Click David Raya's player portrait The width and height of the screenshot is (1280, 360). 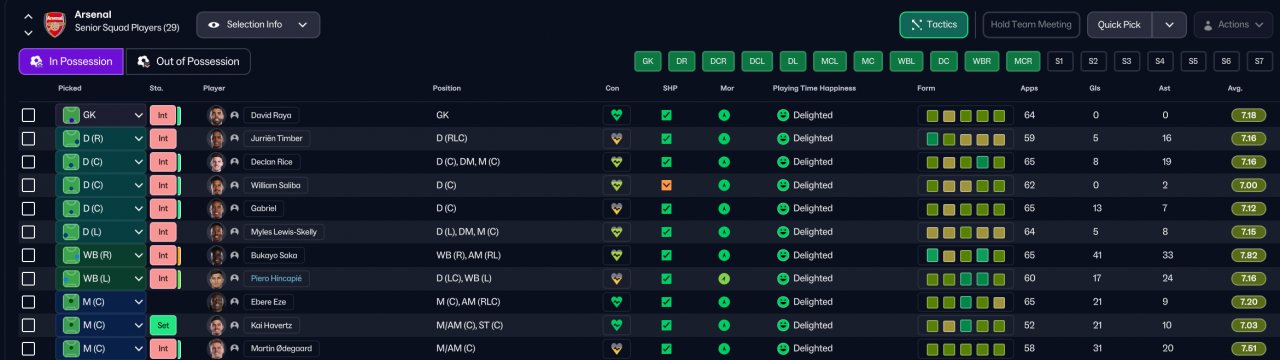[216, 115]
